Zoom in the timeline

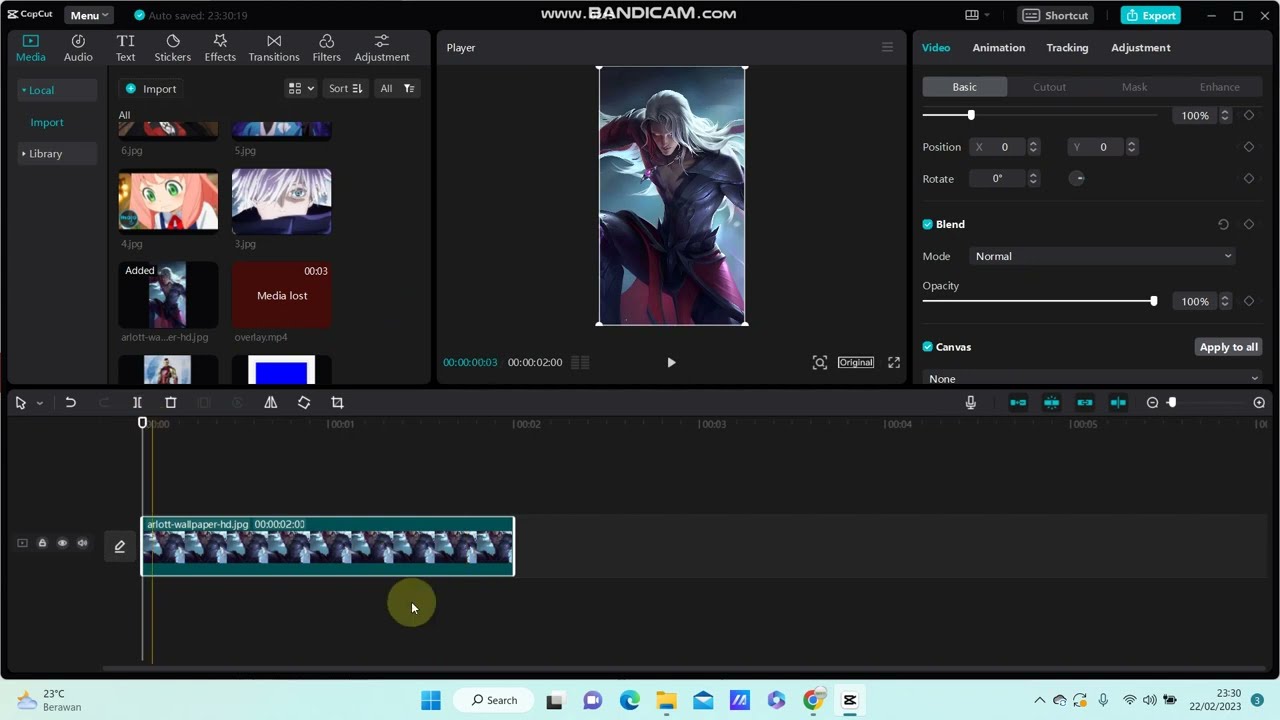pos(1259,402)
